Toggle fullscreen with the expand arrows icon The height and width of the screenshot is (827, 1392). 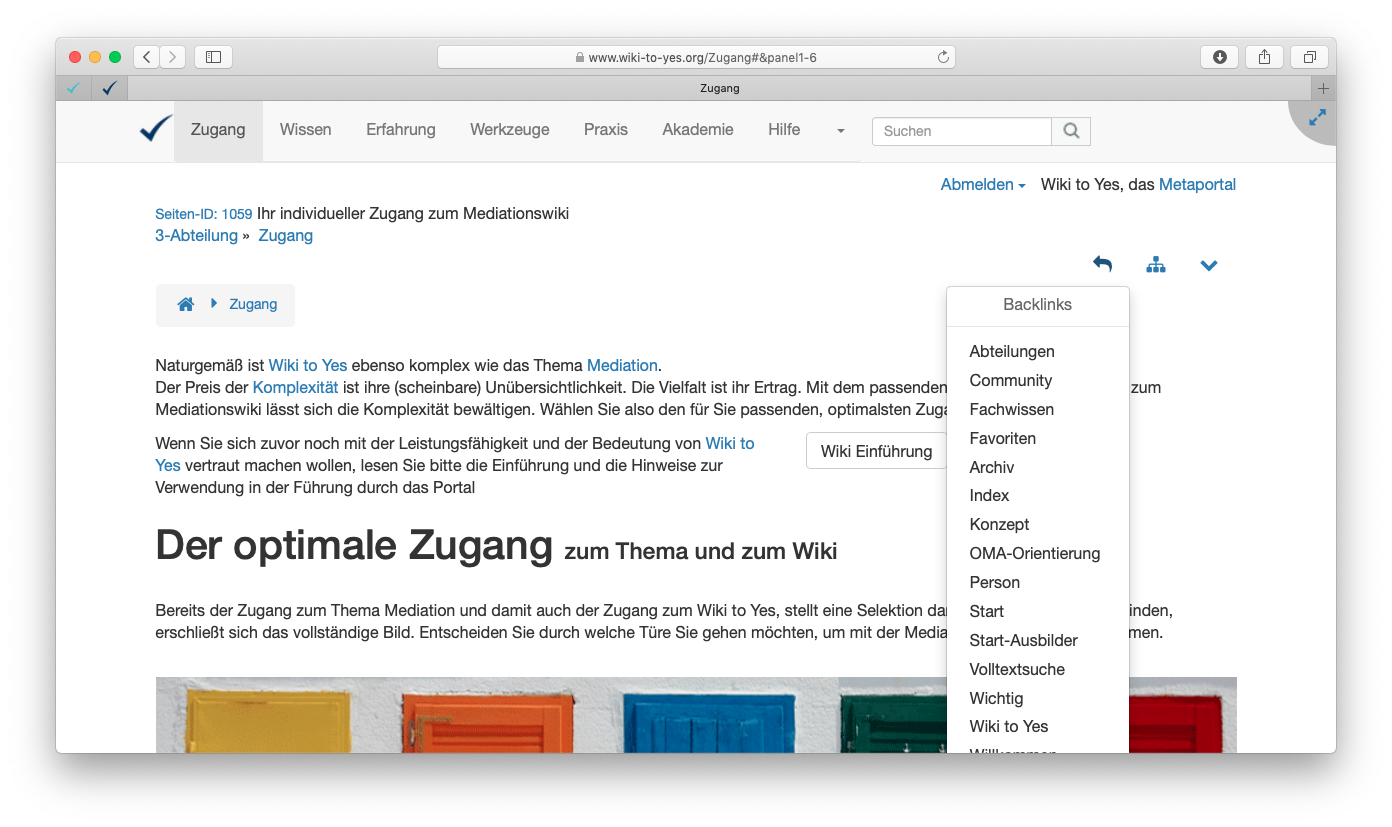pyautogui.click(x=1317, y=118)
